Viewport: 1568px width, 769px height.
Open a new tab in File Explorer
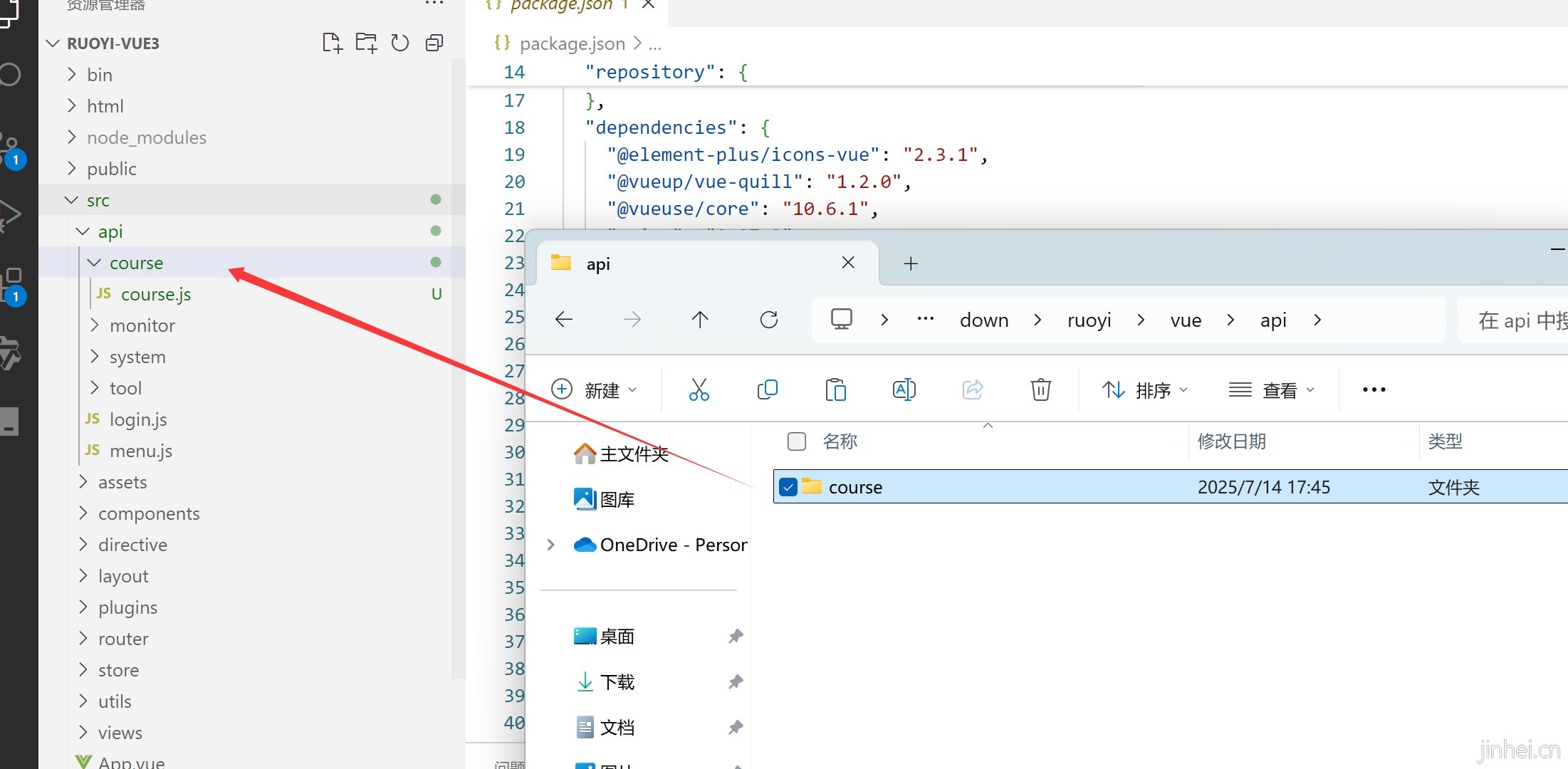tap(911, 263)
